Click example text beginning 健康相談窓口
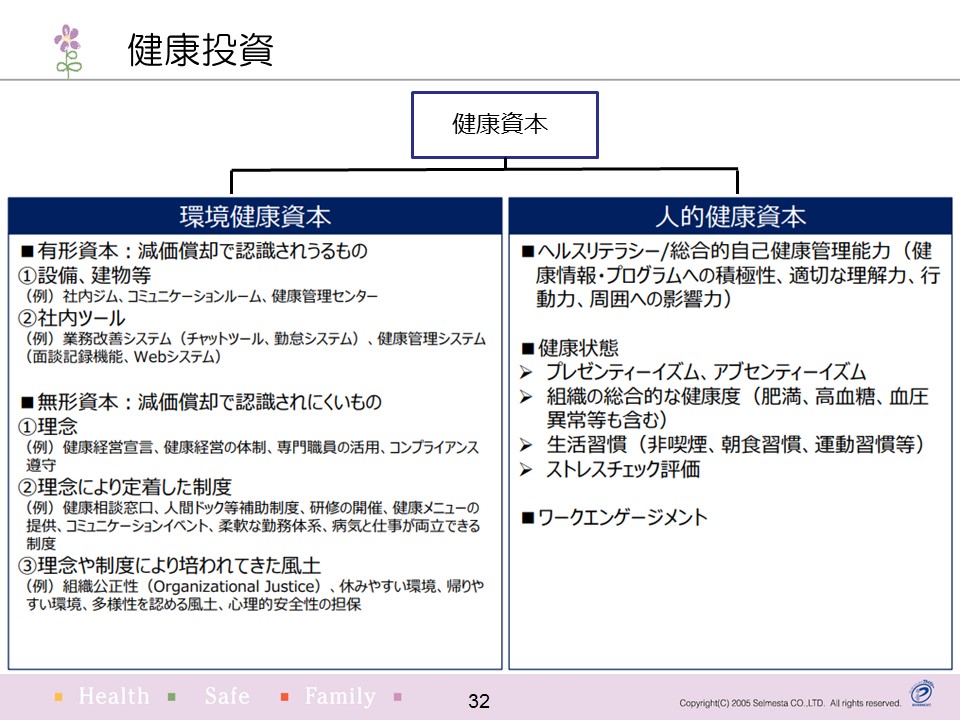The image size is (960, 720). (252, 525)
